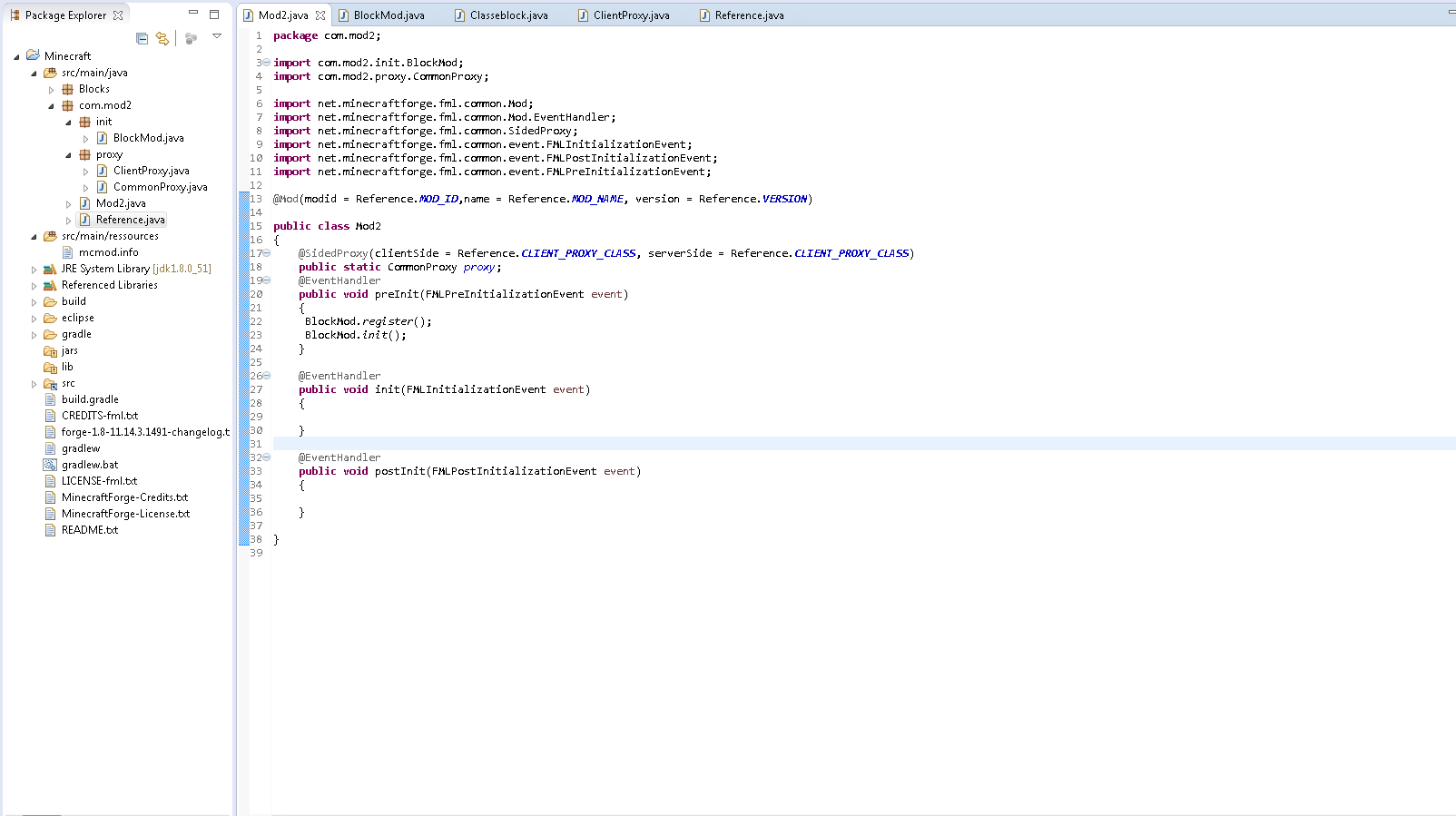Viewport: 1456px width, 816px height.
Task: Switch to the BlockMod.java tab
Action: click(x=389, y=15)
